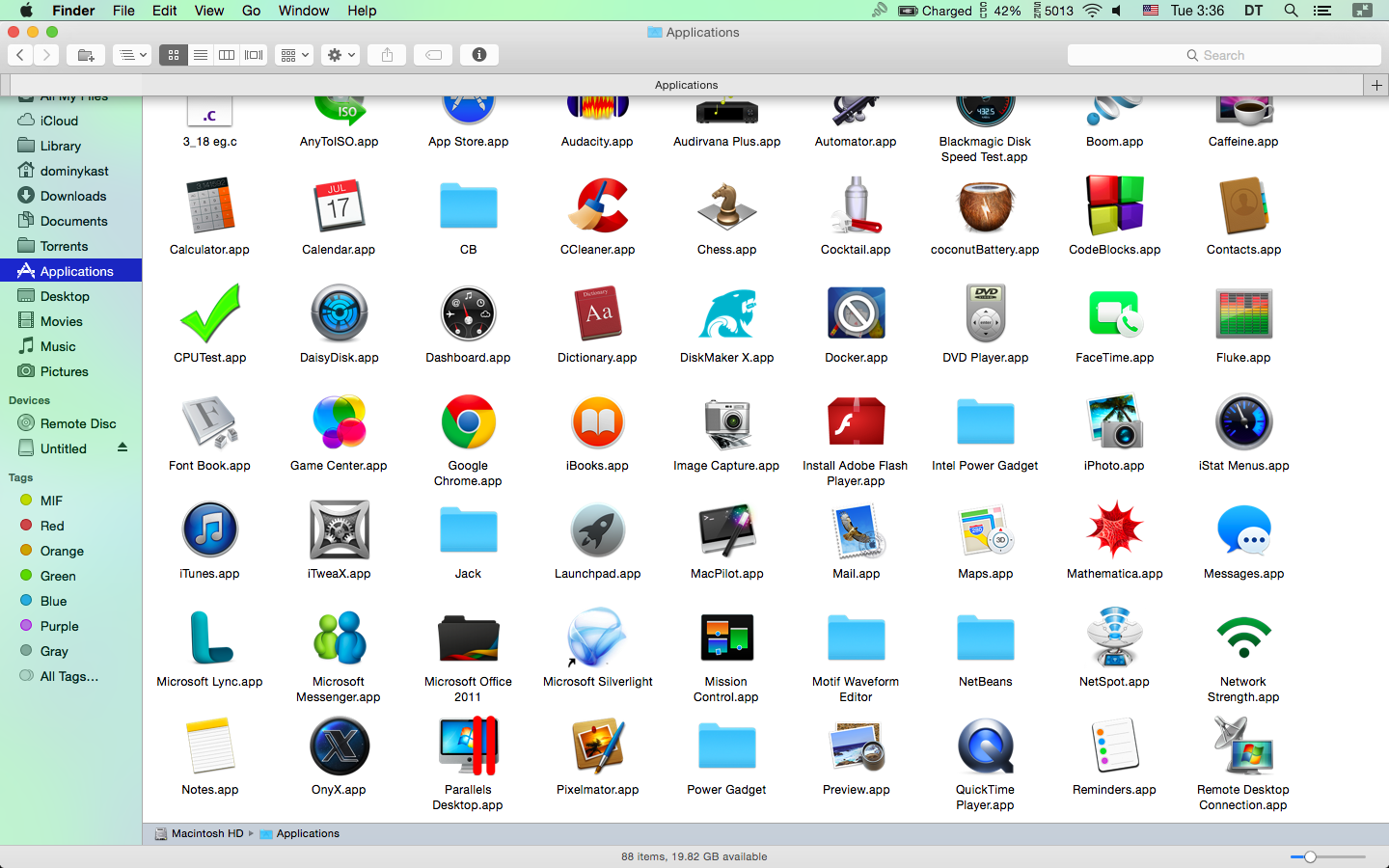This screenshot has height=868, width=1389.
Task: Click the Parallels Desktop.app icon
Action: 468,746
